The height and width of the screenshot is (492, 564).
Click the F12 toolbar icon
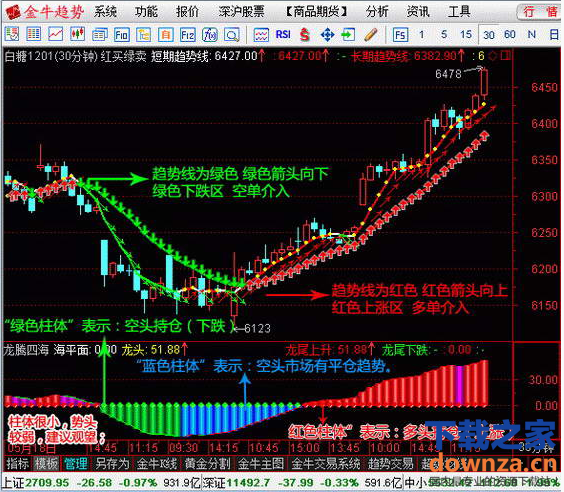pos(187,35)
